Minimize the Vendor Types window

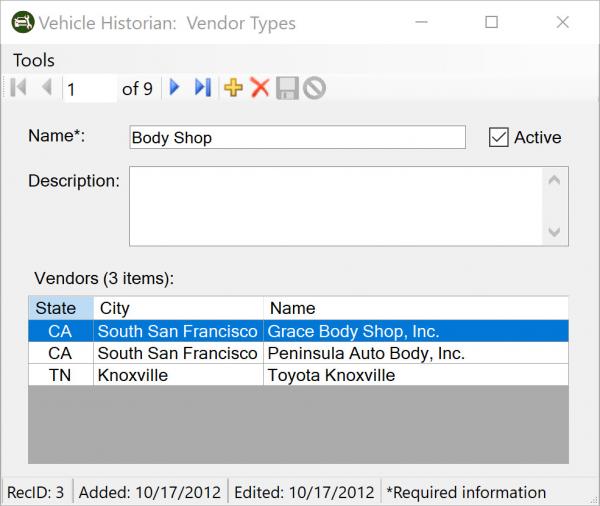point(421,22)
